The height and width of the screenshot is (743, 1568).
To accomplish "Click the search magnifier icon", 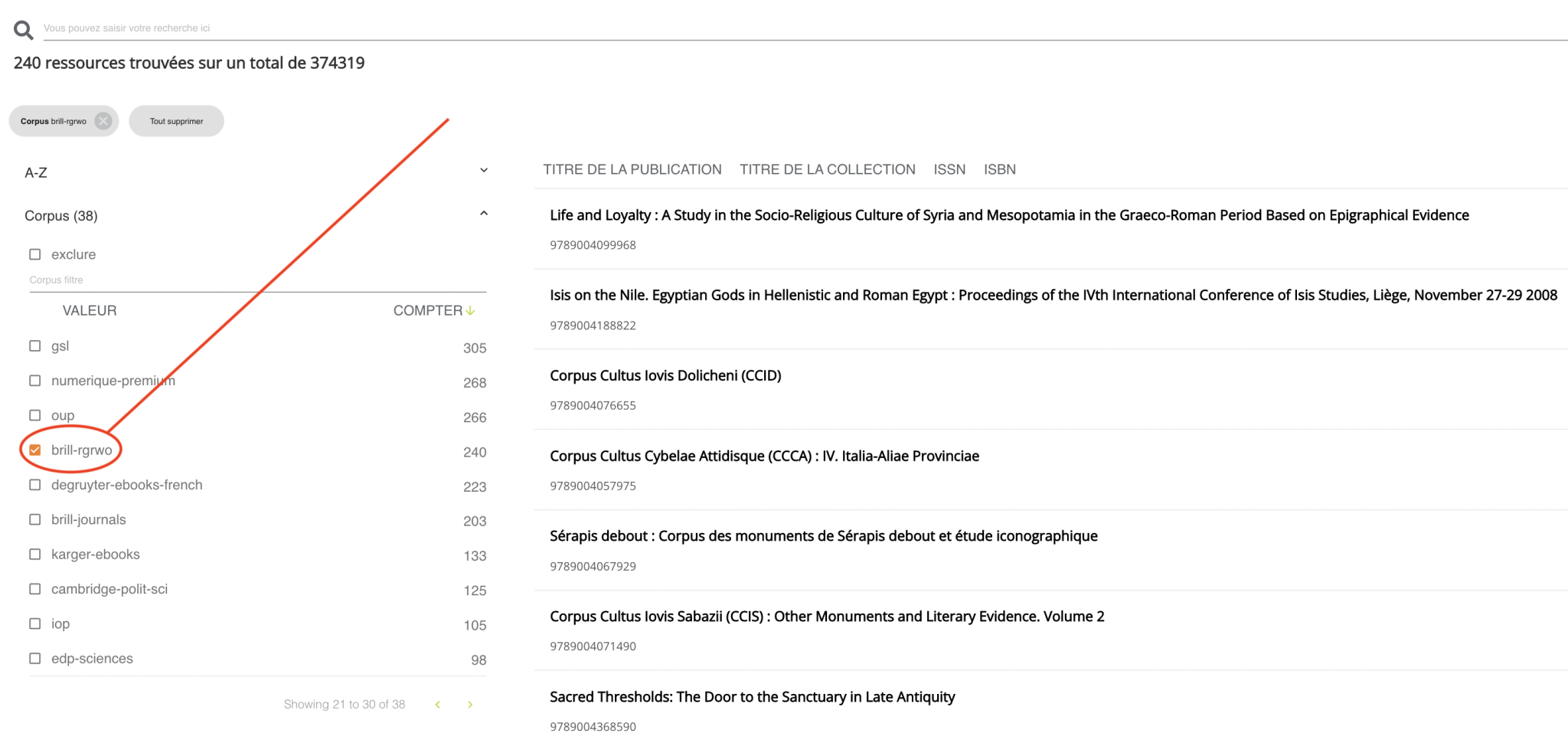I will 24,30.
